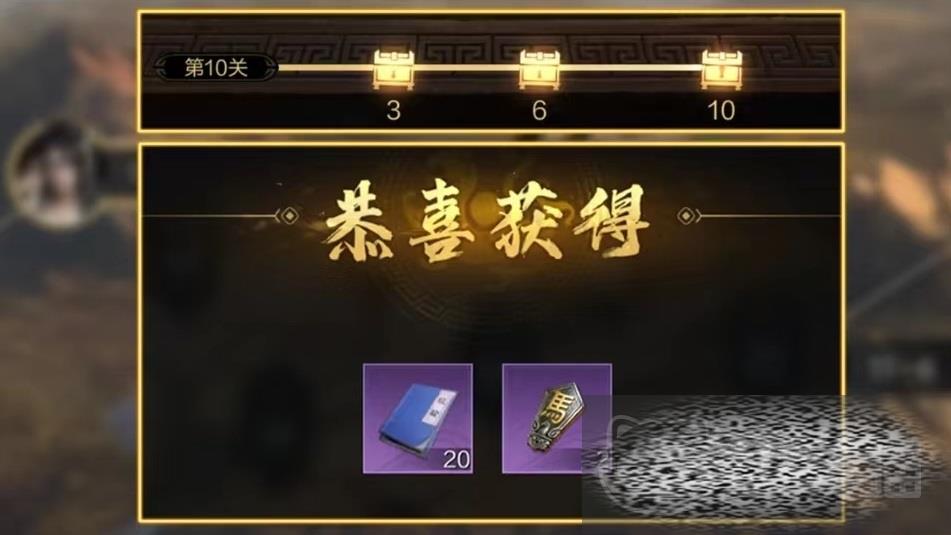The height and width of the screenshot is (535, 951).
Task: Click progress bar between 第10关 and chest 3
Action: click(326, 67)
